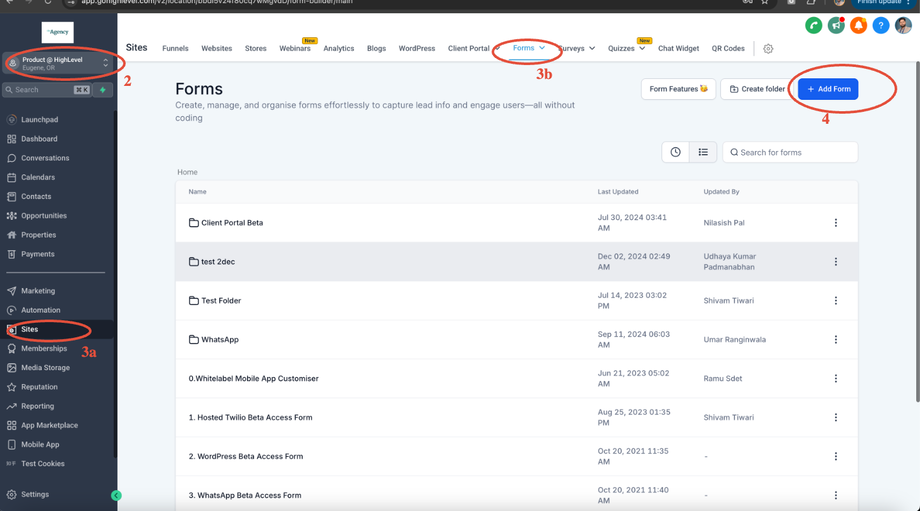The image size is (920, 511).
Task: Click the green lightning quick actions icon
Action: 102,90
